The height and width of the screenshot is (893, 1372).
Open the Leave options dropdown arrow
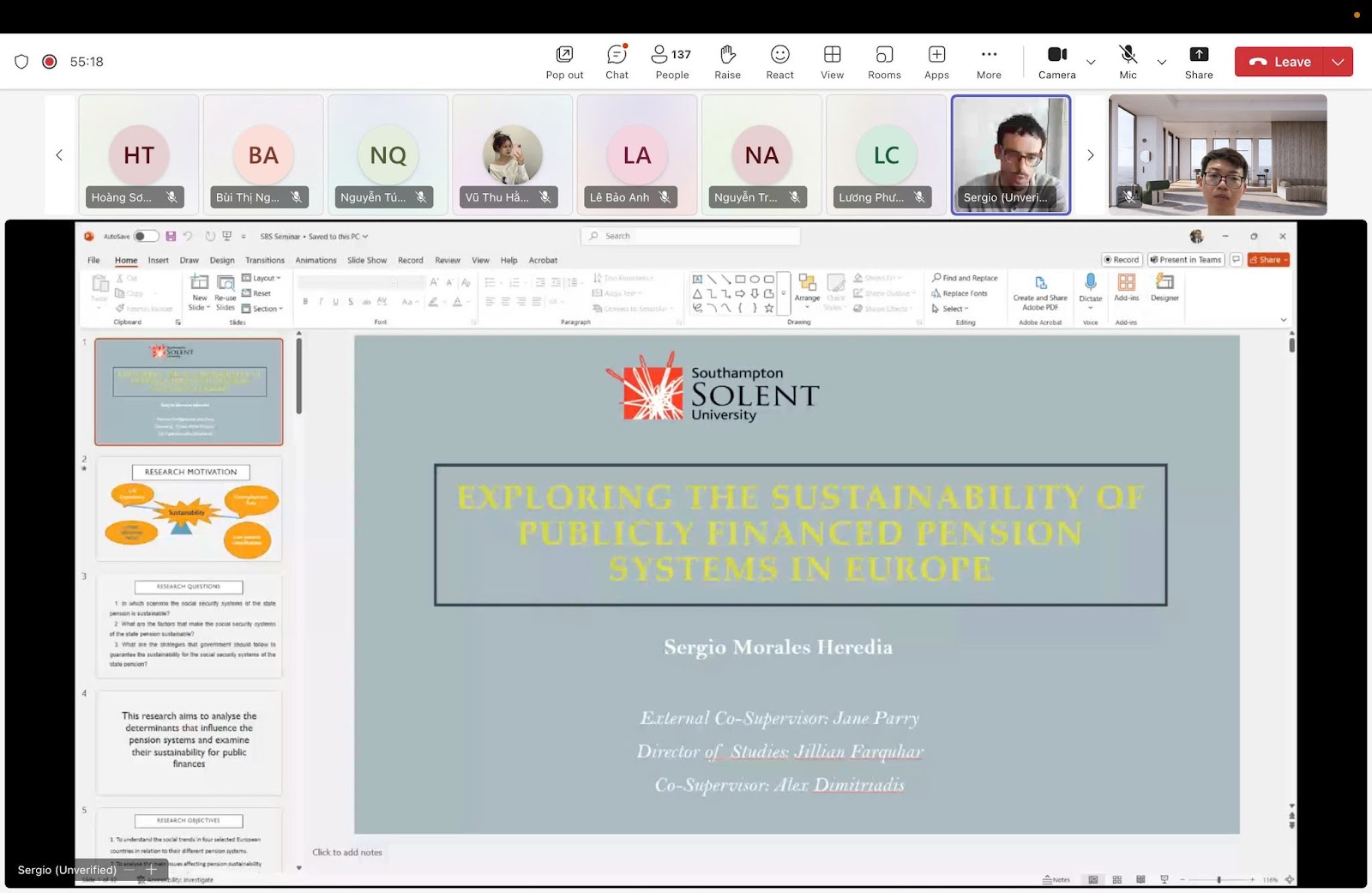(1338, 62)
